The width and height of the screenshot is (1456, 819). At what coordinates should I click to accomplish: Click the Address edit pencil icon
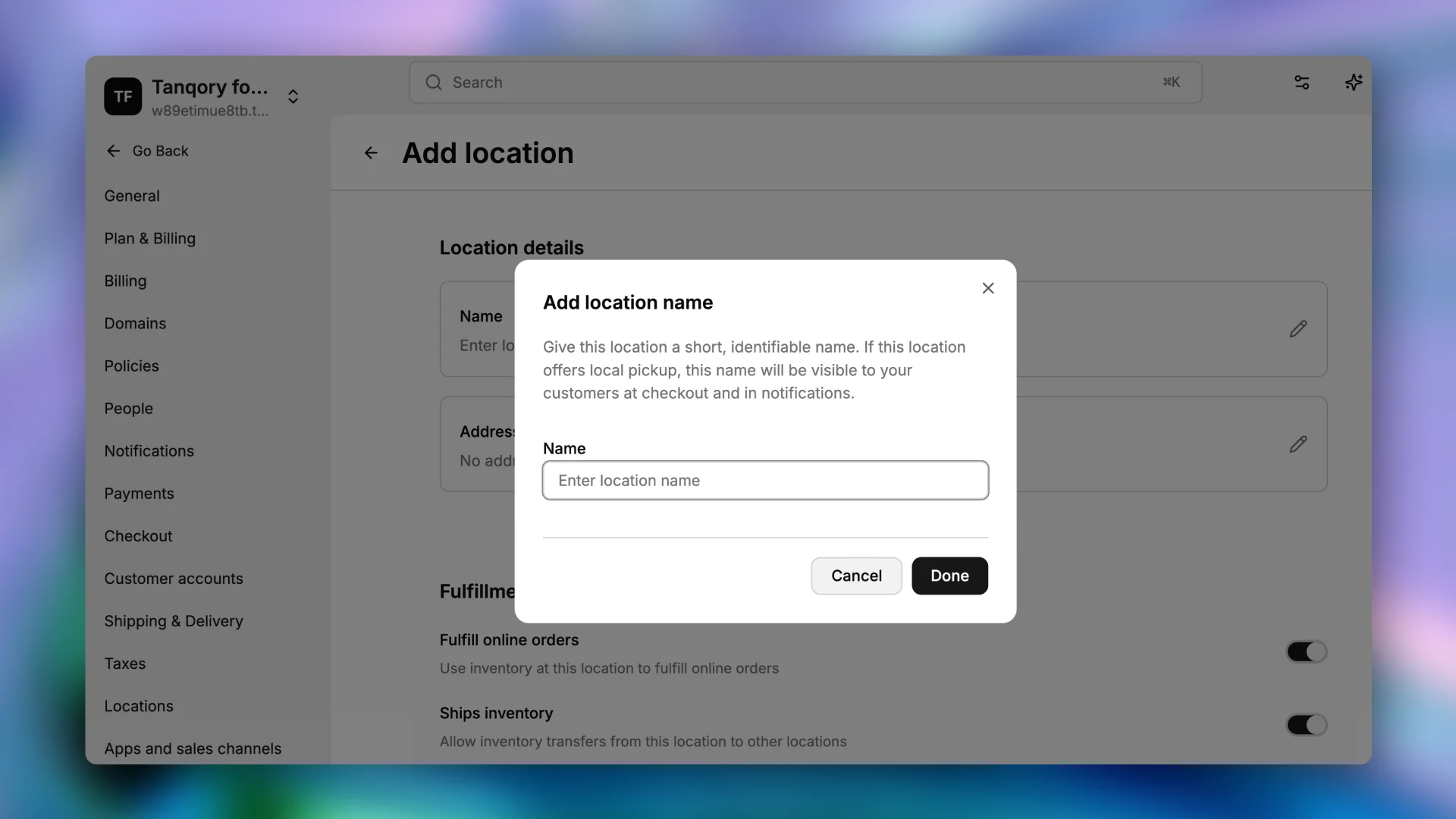pos(1298,444)
